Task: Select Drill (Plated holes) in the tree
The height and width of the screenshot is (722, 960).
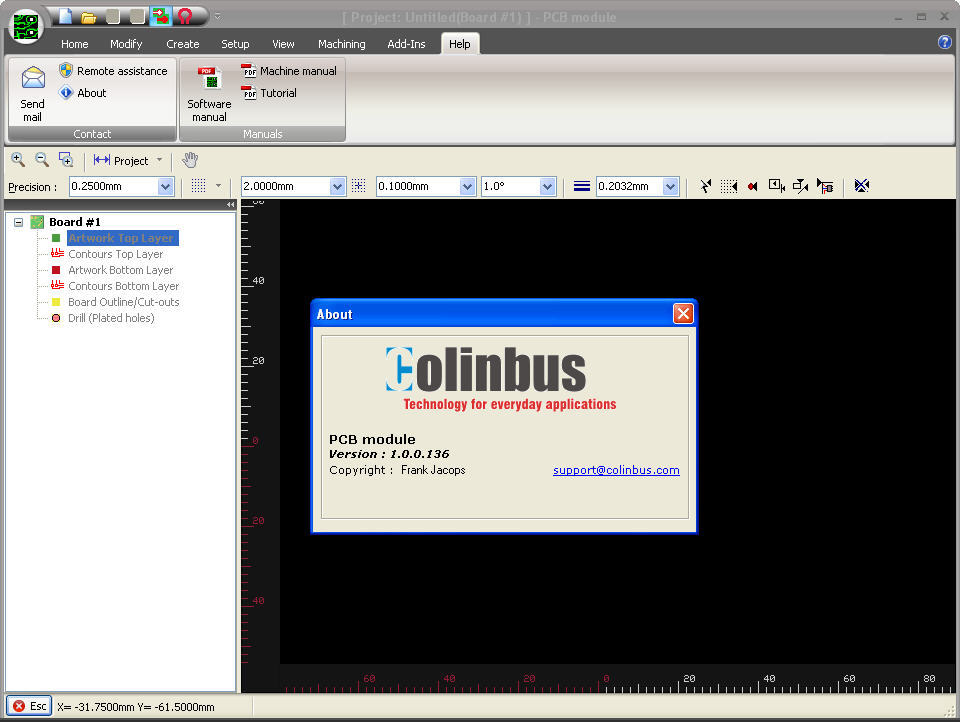Action: tap(111, 318)
